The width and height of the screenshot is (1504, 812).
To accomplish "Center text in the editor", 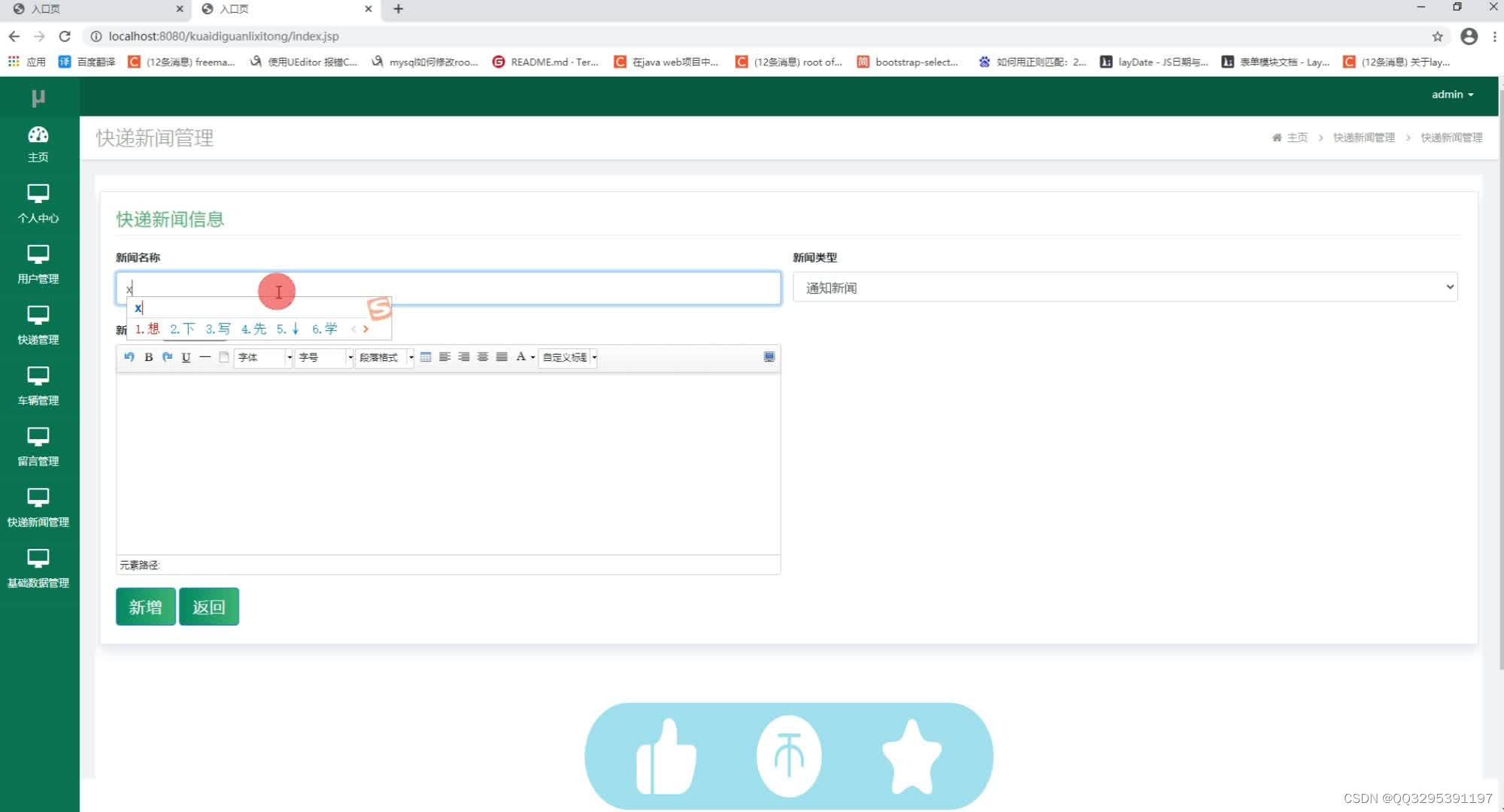I will (483, 357).
